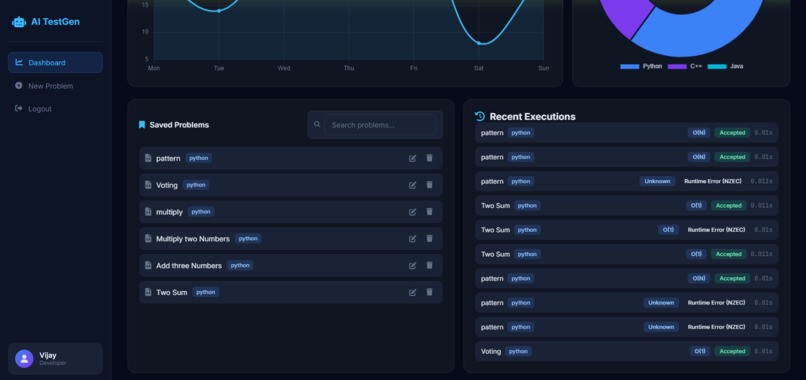The height and width of the screenshot is (380, 806).
Task: Focus the Search problems input field
Action: point(380,125)
